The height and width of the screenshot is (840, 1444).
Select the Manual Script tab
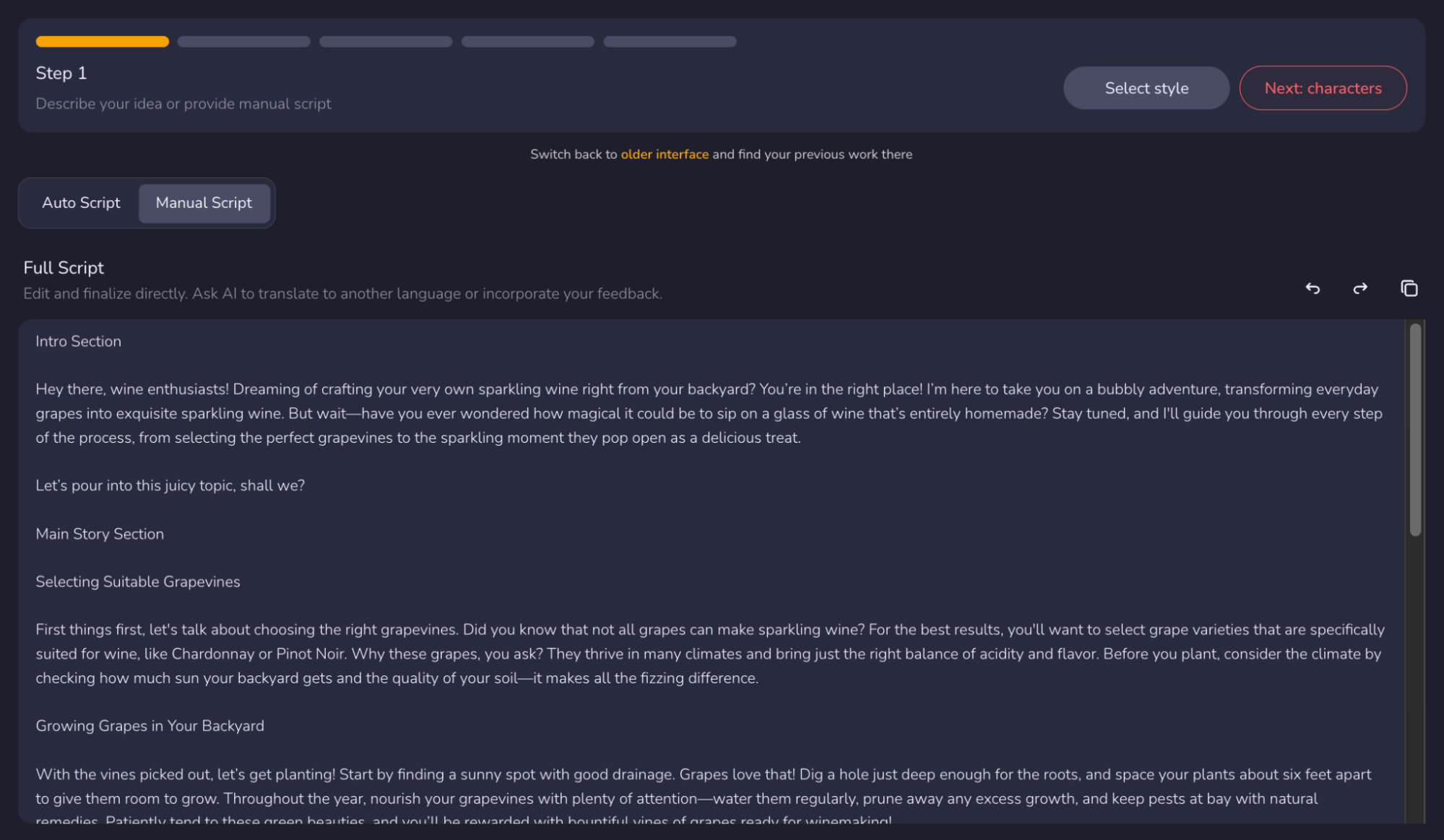(204, 203)
